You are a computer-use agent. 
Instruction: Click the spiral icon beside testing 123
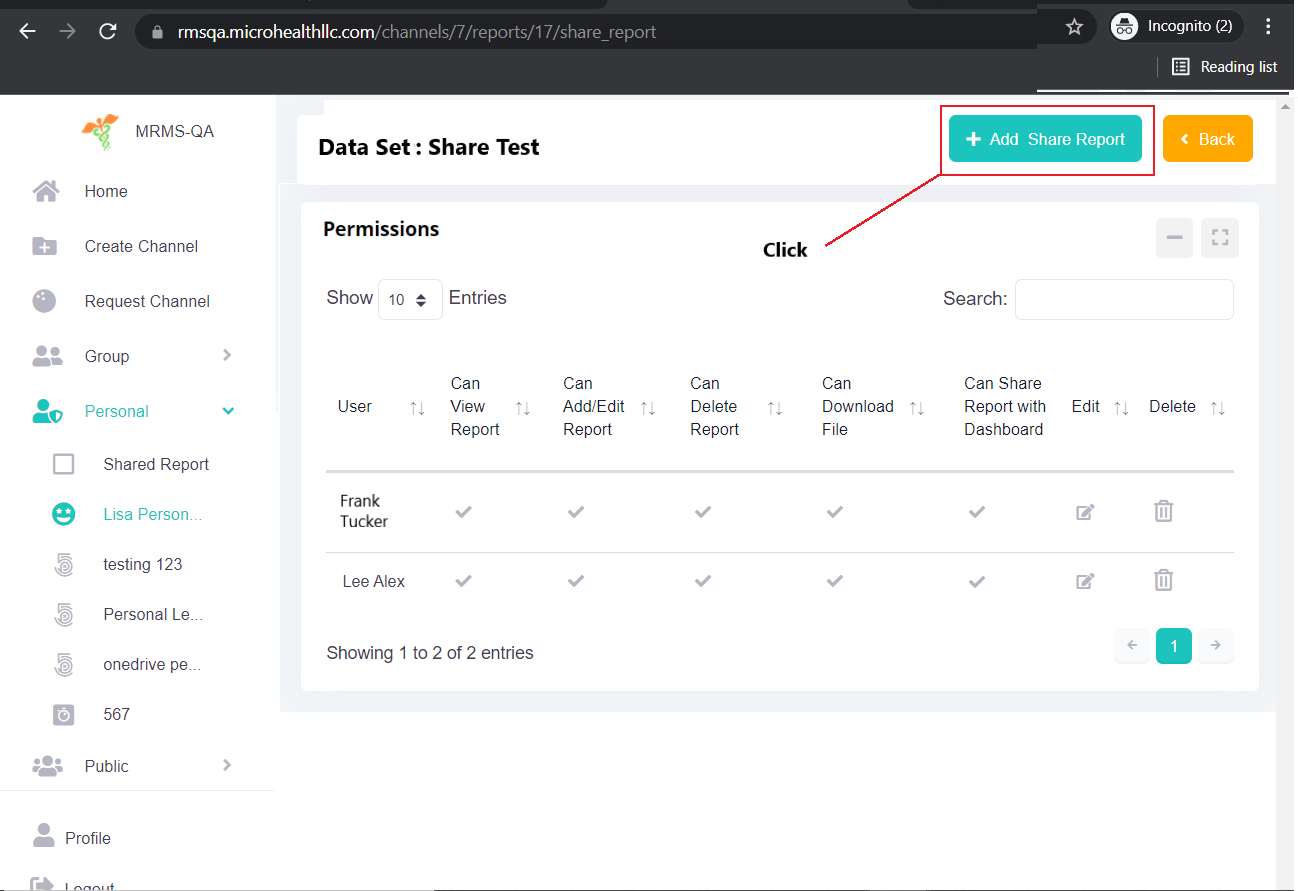(x=64, y=564)
